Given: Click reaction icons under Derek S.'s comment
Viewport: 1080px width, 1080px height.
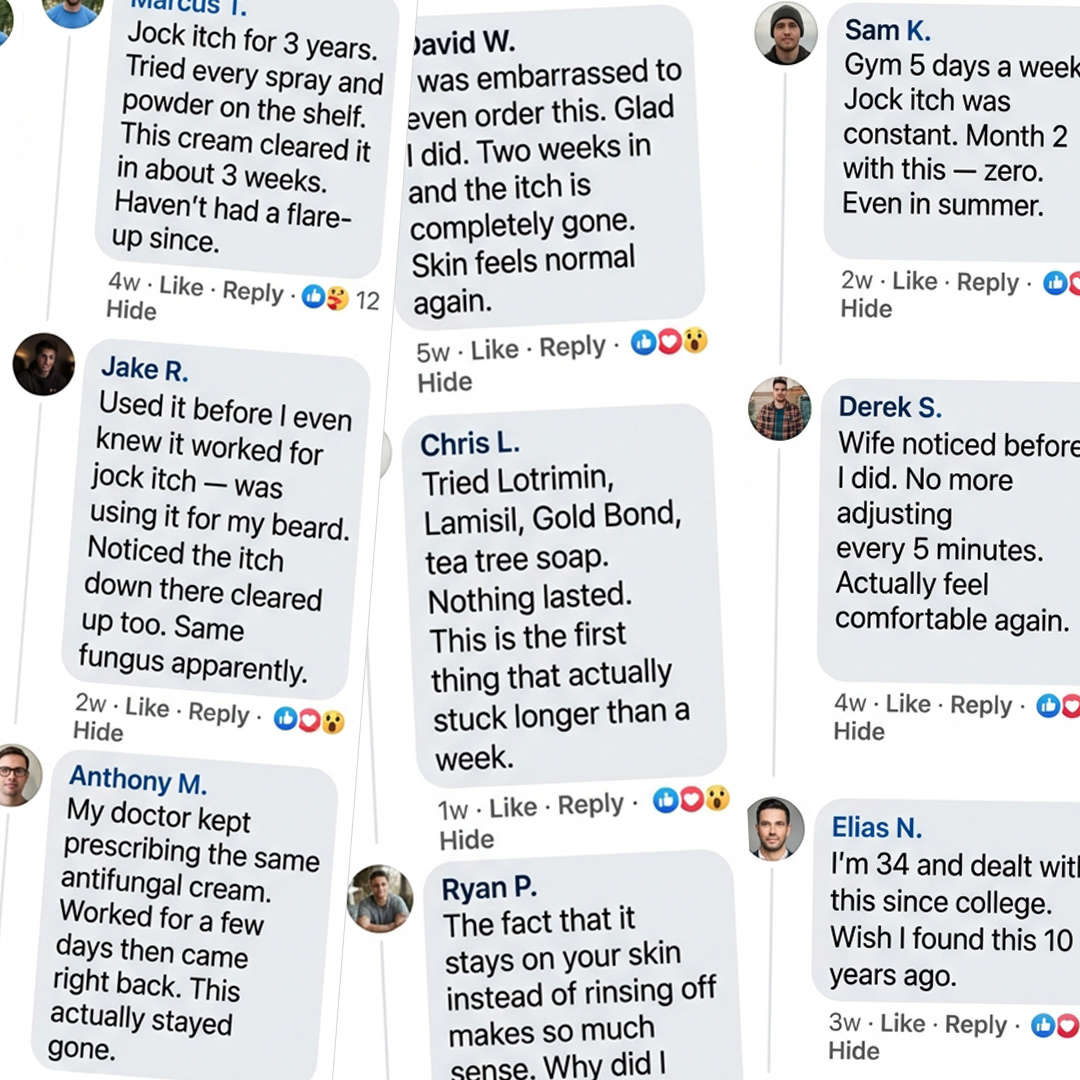Looking at the screenshot, I should tap(1057, 706).
